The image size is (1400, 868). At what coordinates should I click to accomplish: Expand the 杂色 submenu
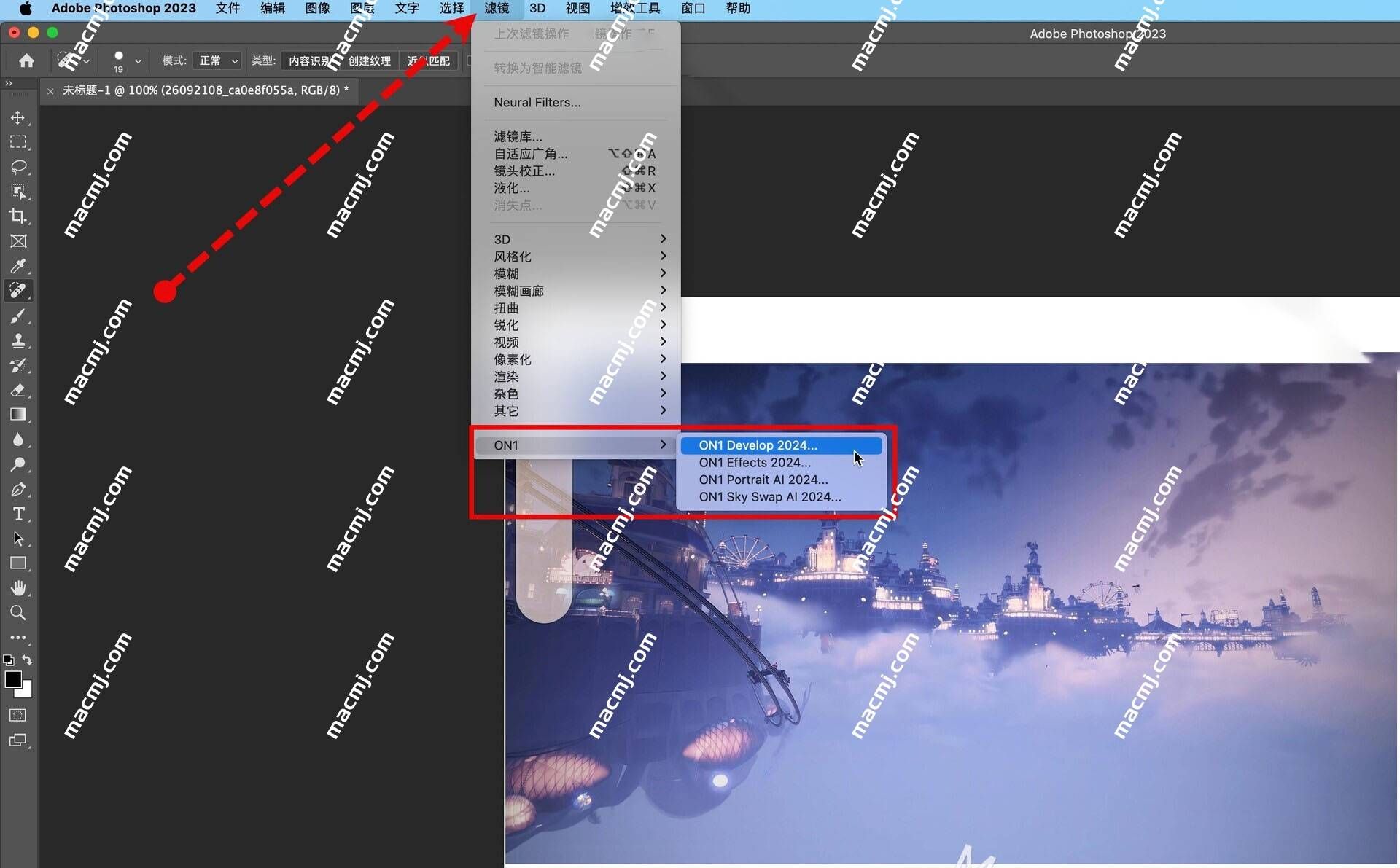[576, 394]
